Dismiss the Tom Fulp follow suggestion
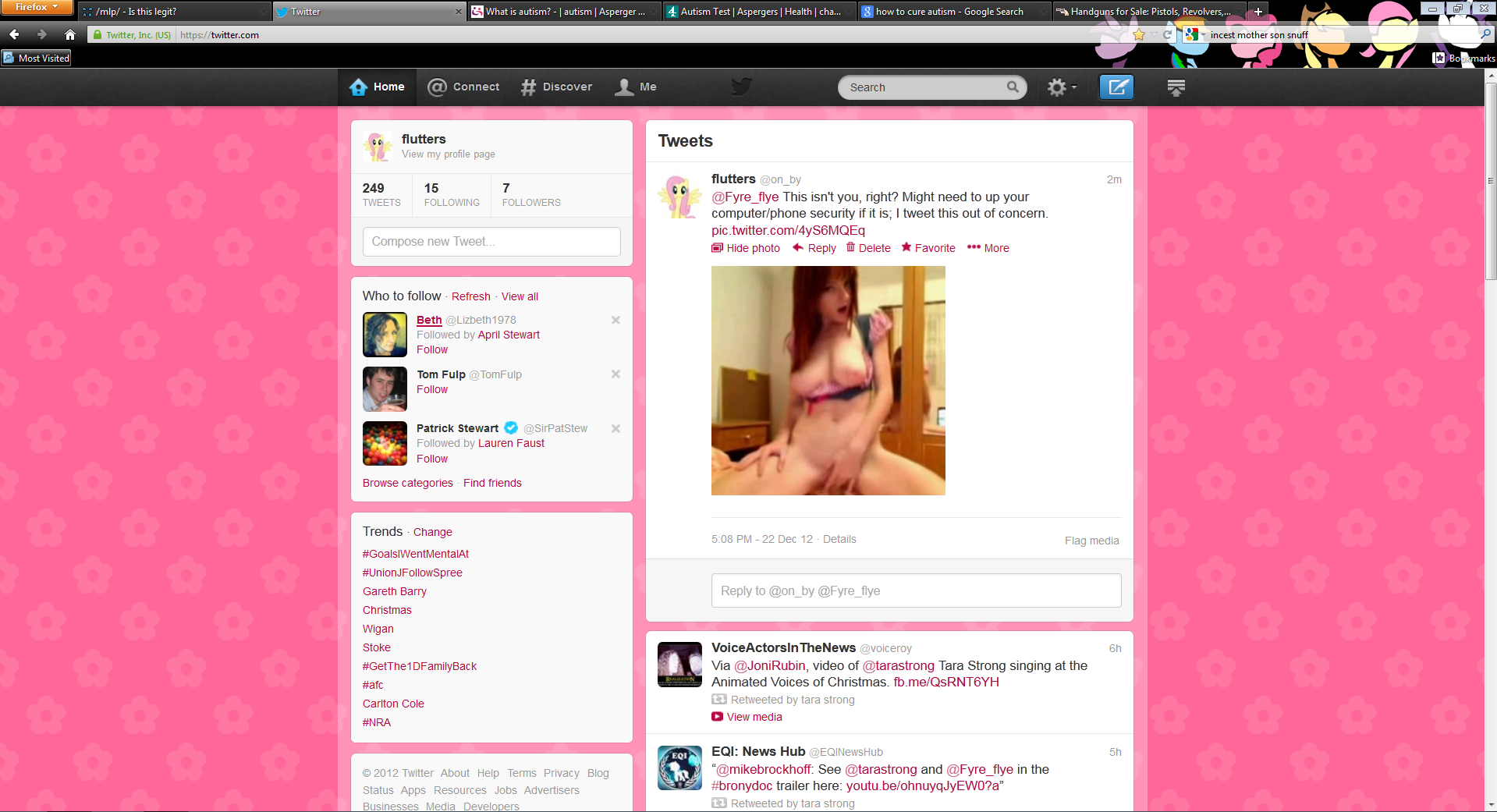This screenshot has width=1497, height=812. point(615,374)
